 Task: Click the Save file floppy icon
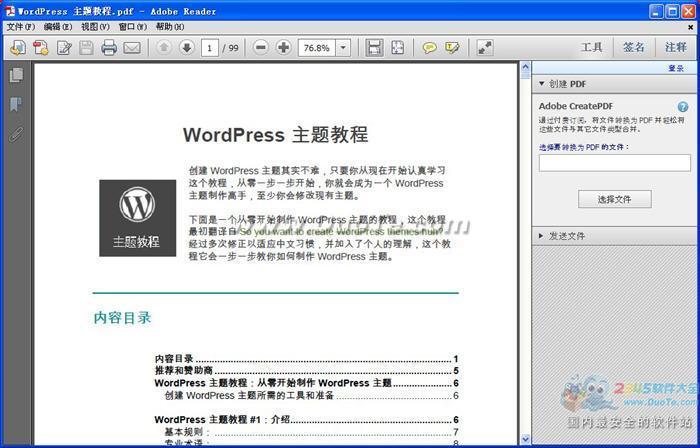[x=86, y=47]
